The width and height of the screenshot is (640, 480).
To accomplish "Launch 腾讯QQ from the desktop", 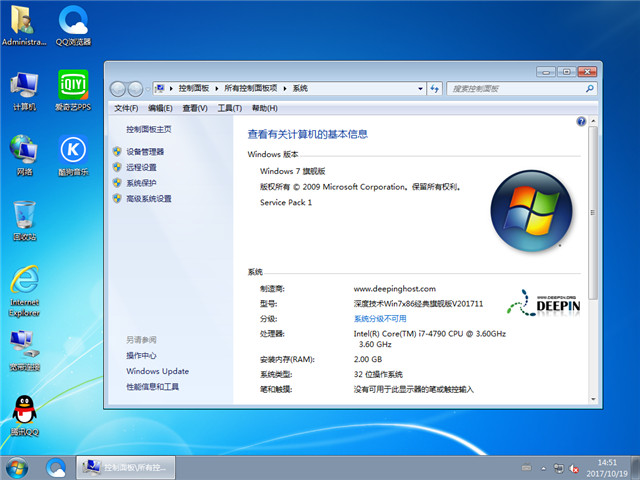I will (24, 416).
